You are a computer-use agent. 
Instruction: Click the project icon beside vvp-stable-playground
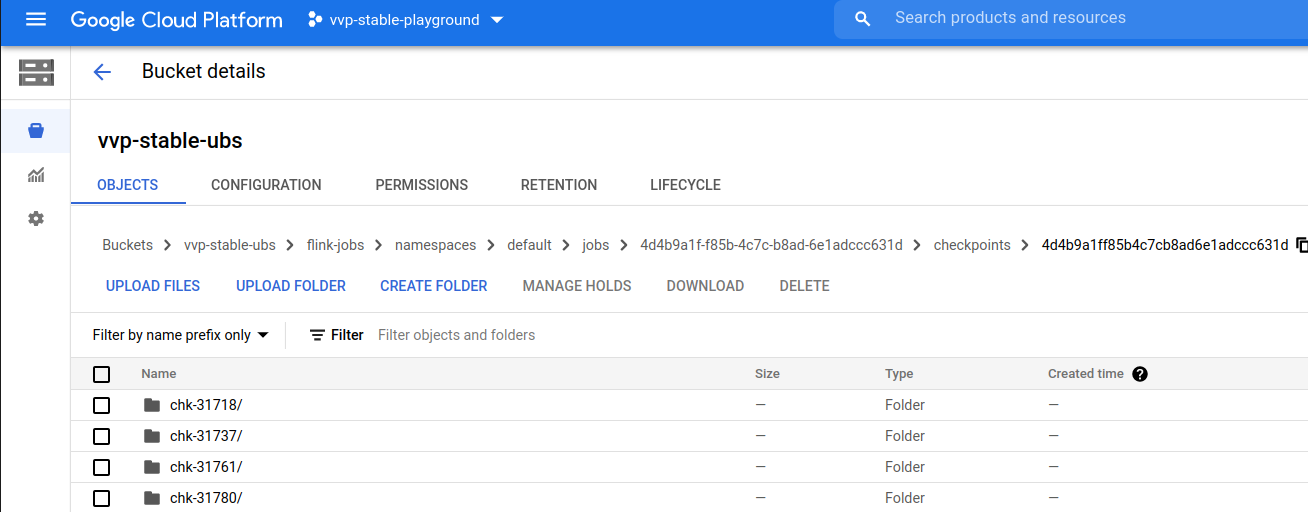click(315, 19)
